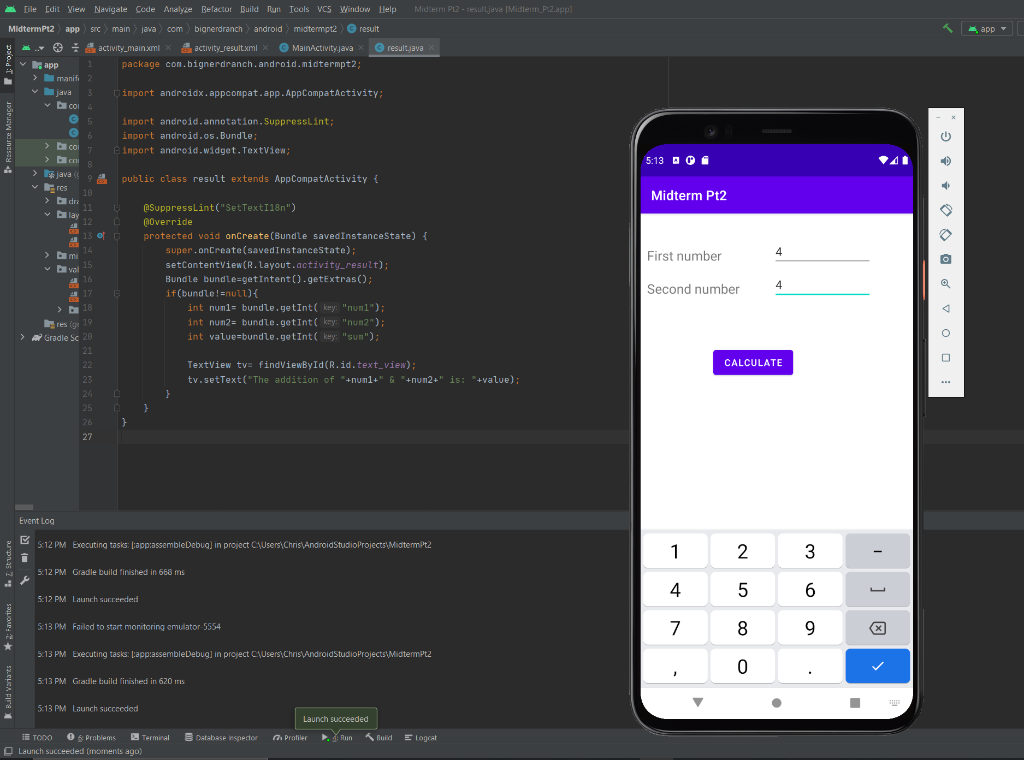Take an emulator screenshot with the camera icon
The image size is (1024, 760).
click(x=946, y=259)
